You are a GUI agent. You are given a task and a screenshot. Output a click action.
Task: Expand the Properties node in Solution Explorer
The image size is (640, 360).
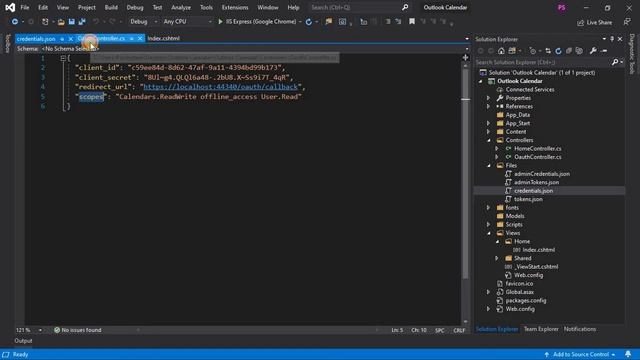coord(488,98)
